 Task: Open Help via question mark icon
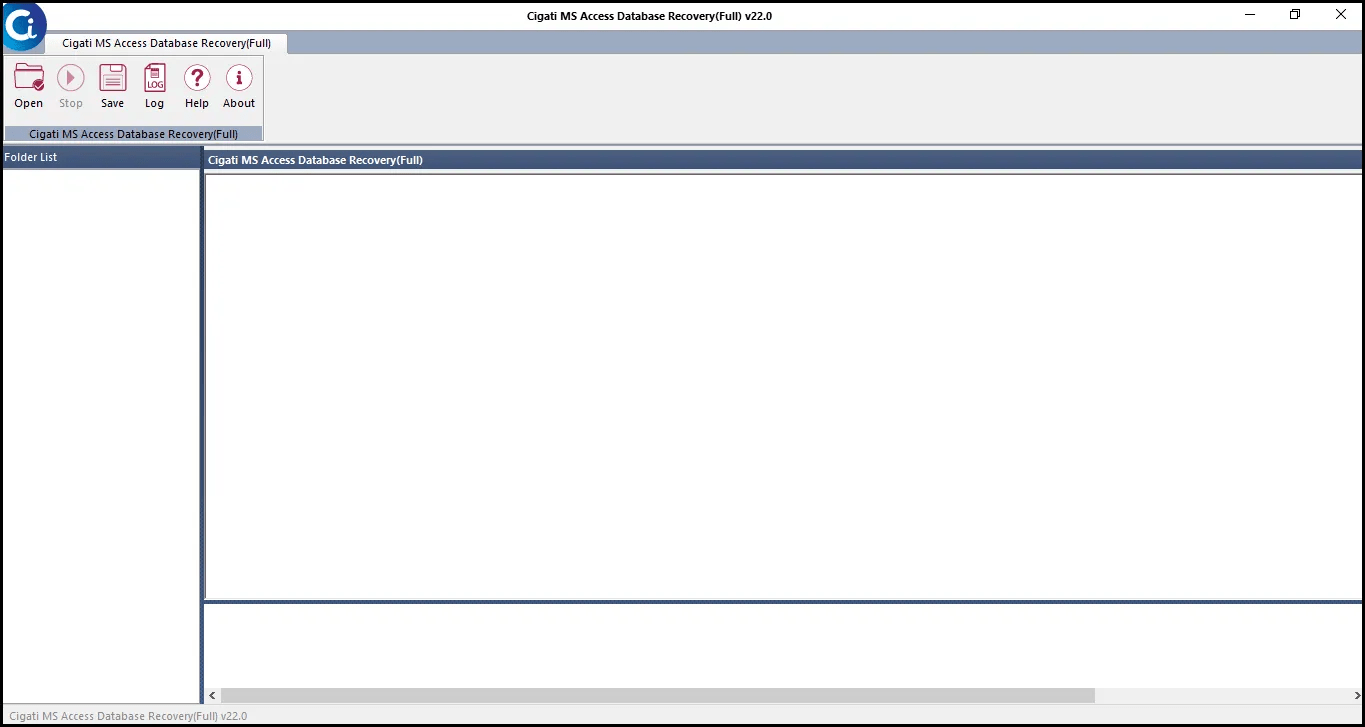coord(197,78)
